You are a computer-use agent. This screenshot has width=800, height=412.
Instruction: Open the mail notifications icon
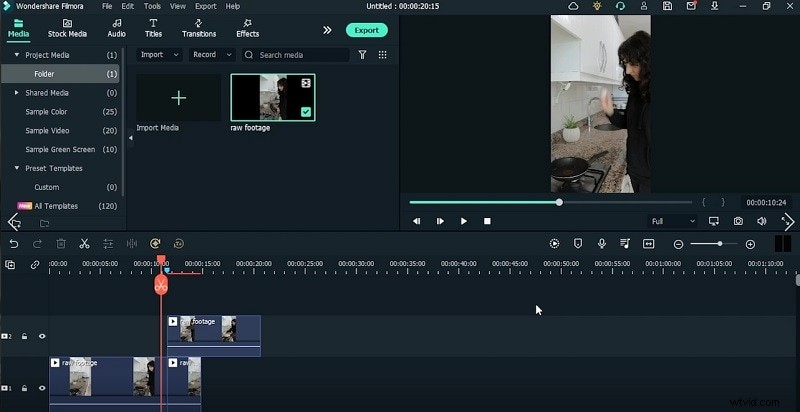click(x=691, y=6)
